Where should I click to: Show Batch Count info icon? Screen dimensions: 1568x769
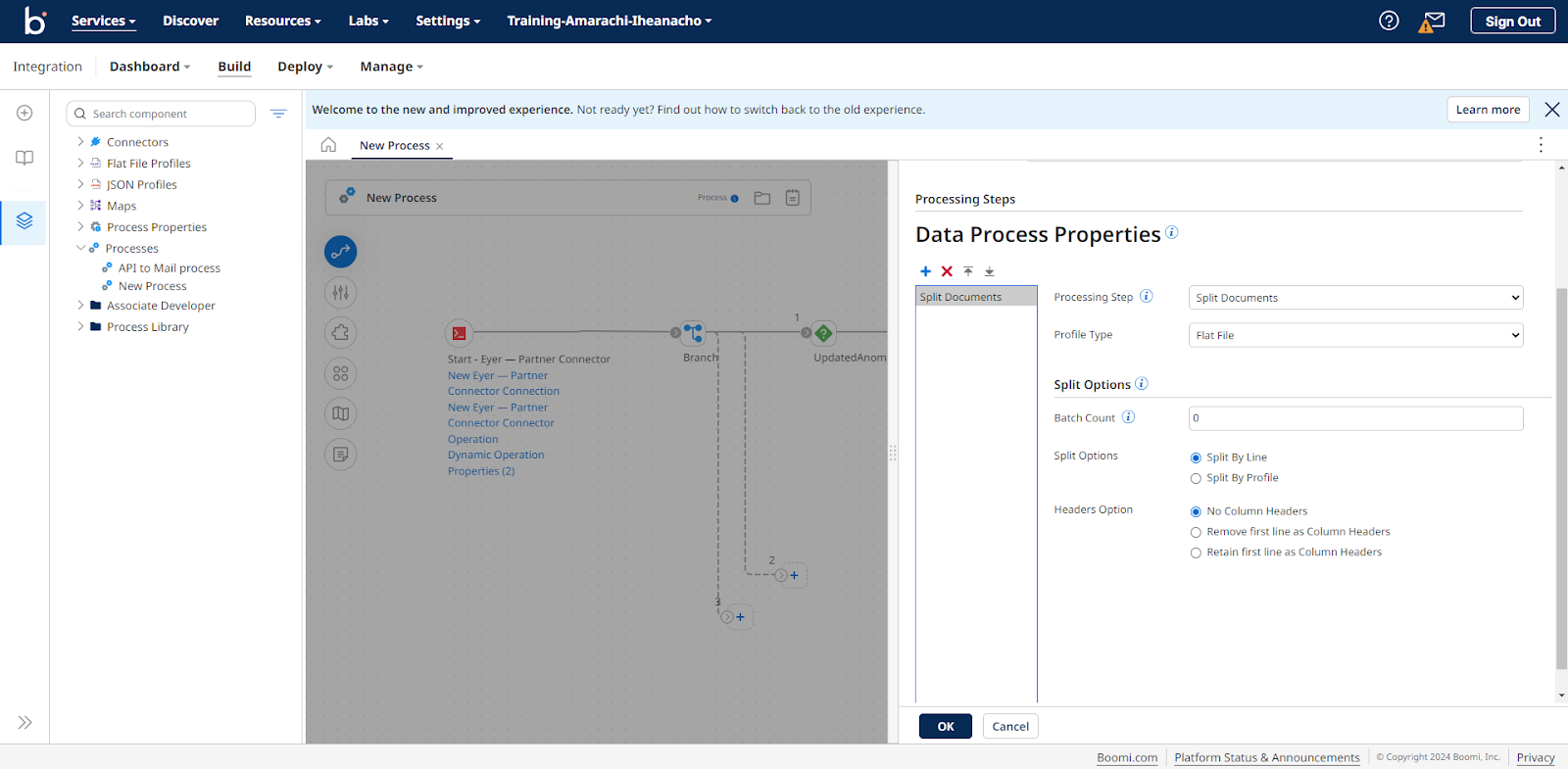click(x=1128, y=417)
